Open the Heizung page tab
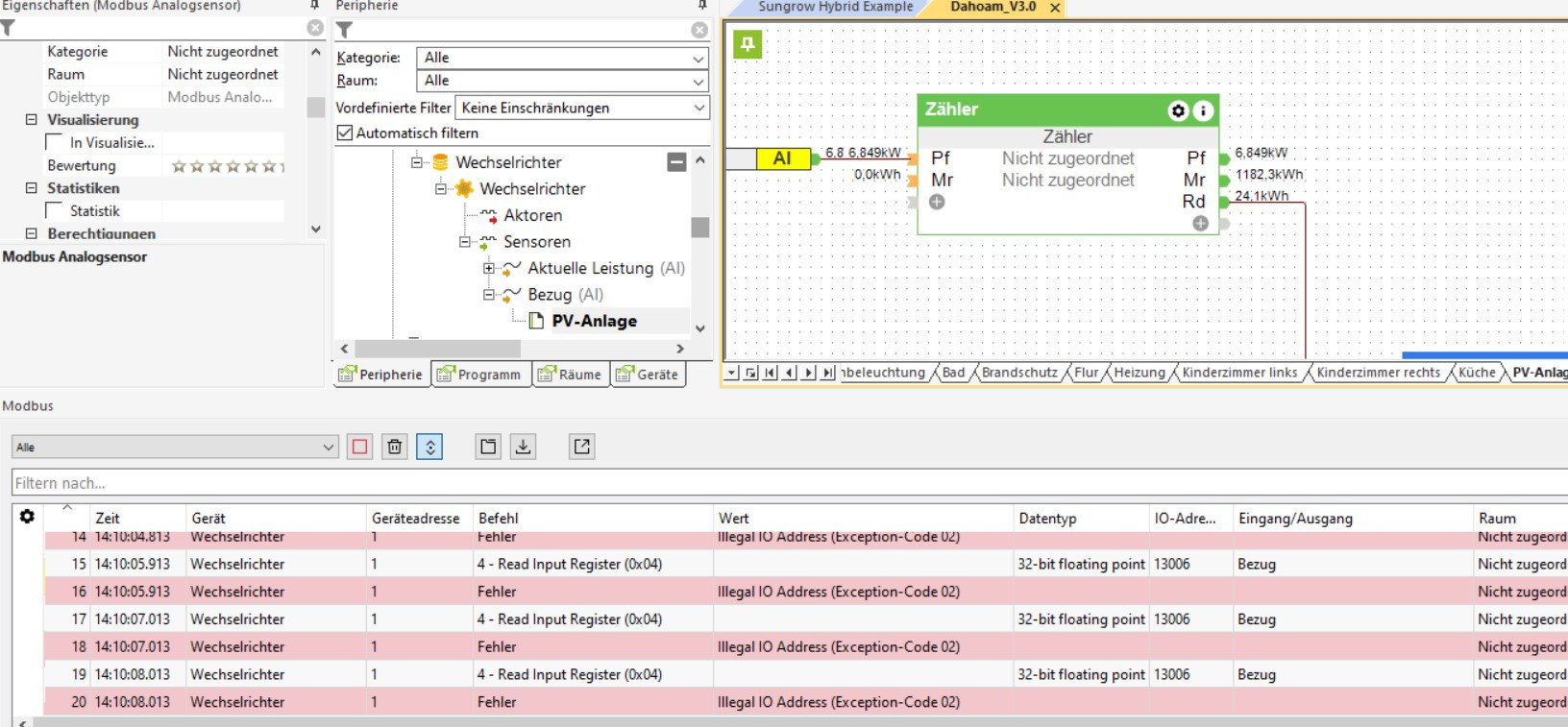The height and width of the screenshot is (727, 1568). click(1139, 373)
